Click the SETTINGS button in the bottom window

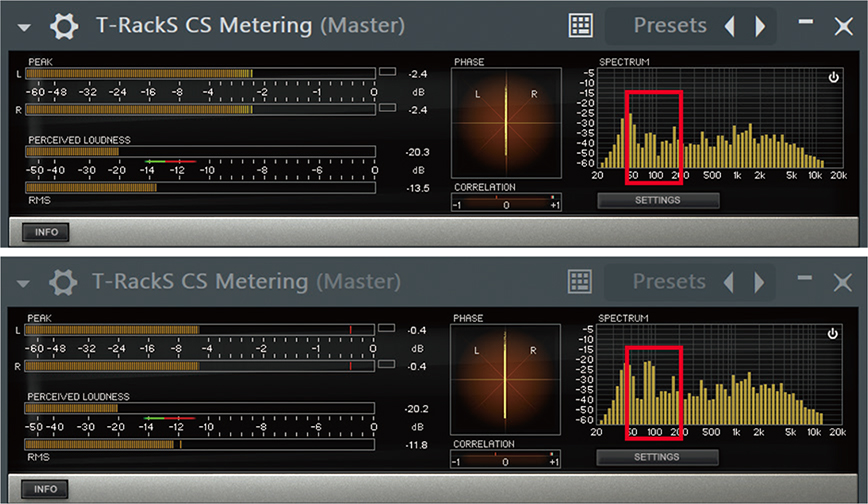click(x=657, y=457)
